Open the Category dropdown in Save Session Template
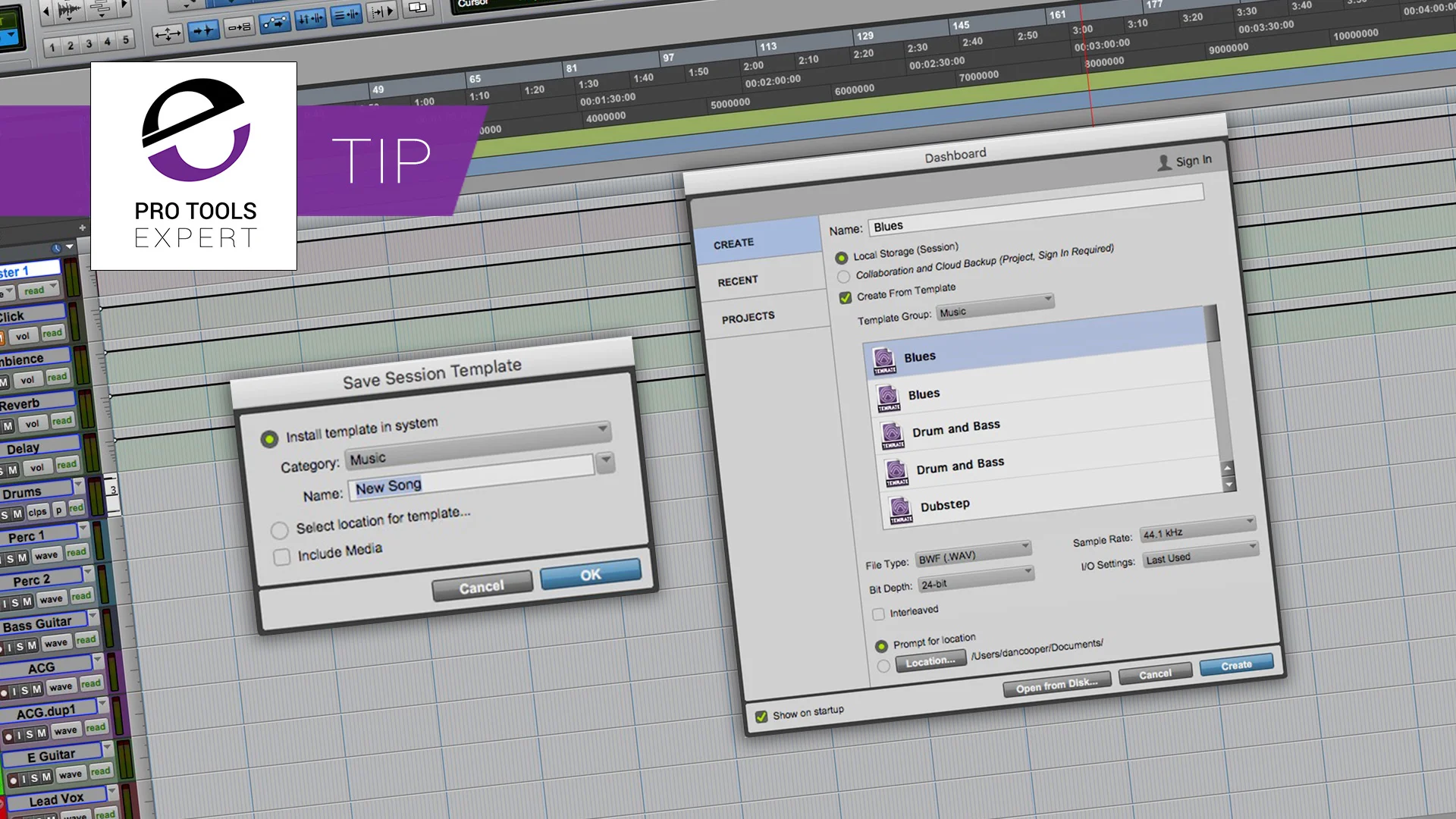The image size is (1456, 819). (604, 462)
